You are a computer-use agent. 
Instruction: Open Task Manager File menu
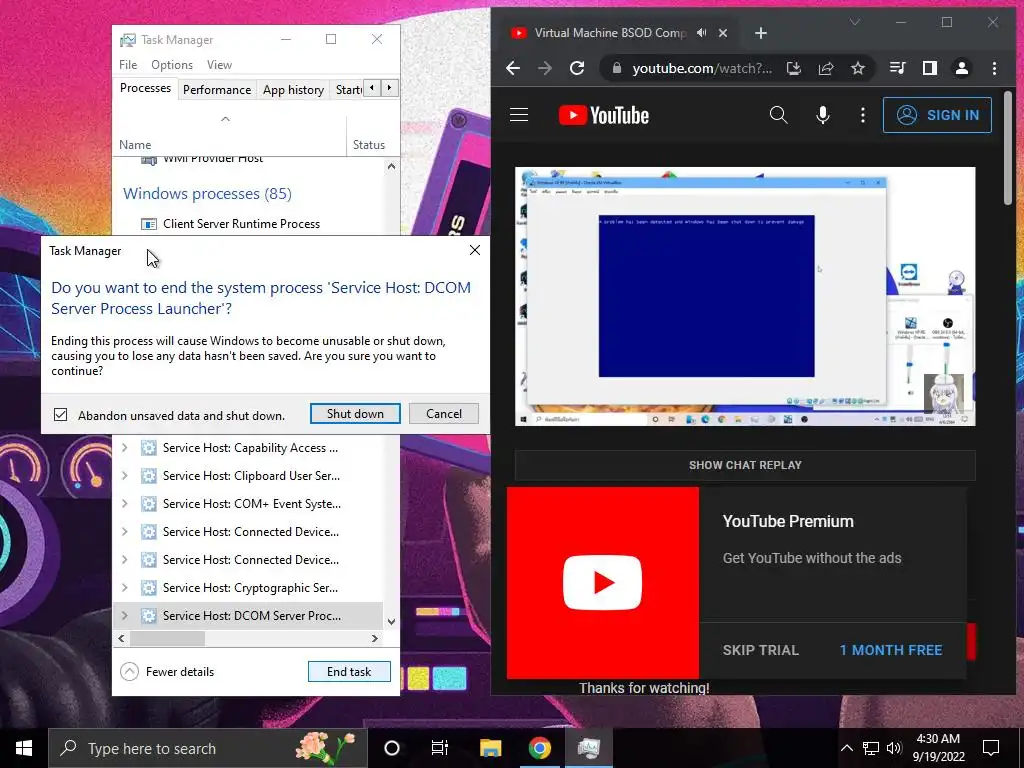click(128, 65)
